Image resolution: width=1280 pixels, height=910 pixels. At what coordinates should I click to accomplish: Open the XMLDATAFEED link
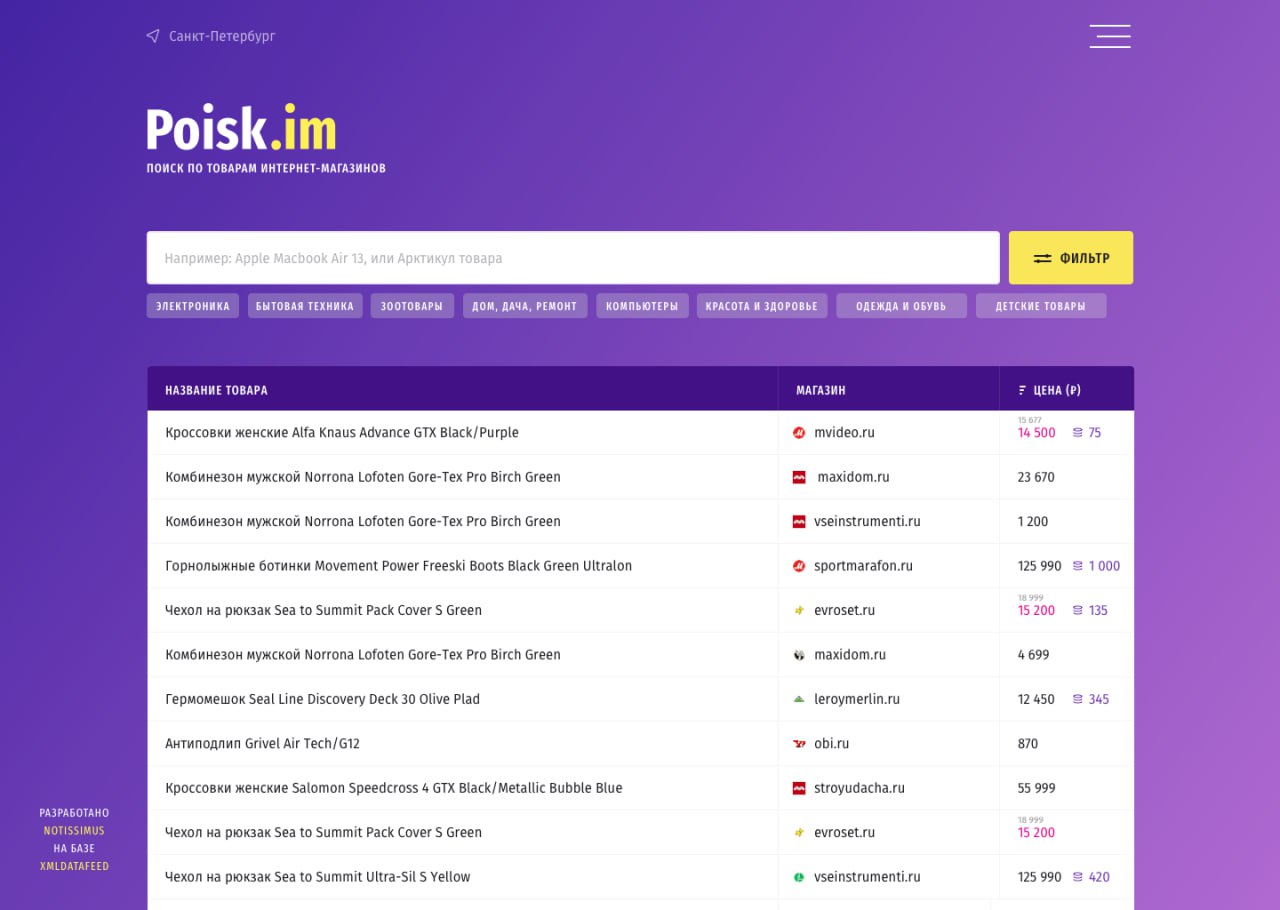tap(74, 866)
